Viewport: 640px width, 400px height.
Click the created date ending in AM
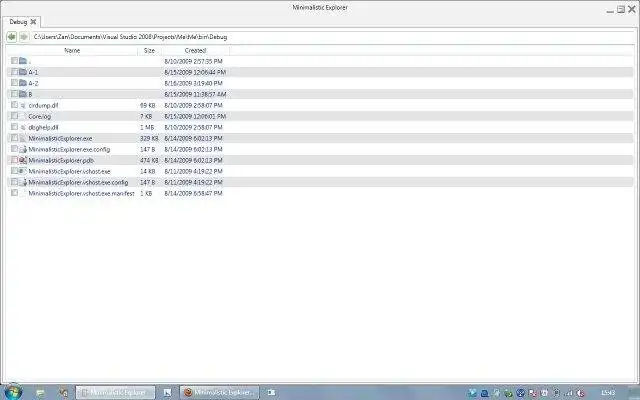195,94
